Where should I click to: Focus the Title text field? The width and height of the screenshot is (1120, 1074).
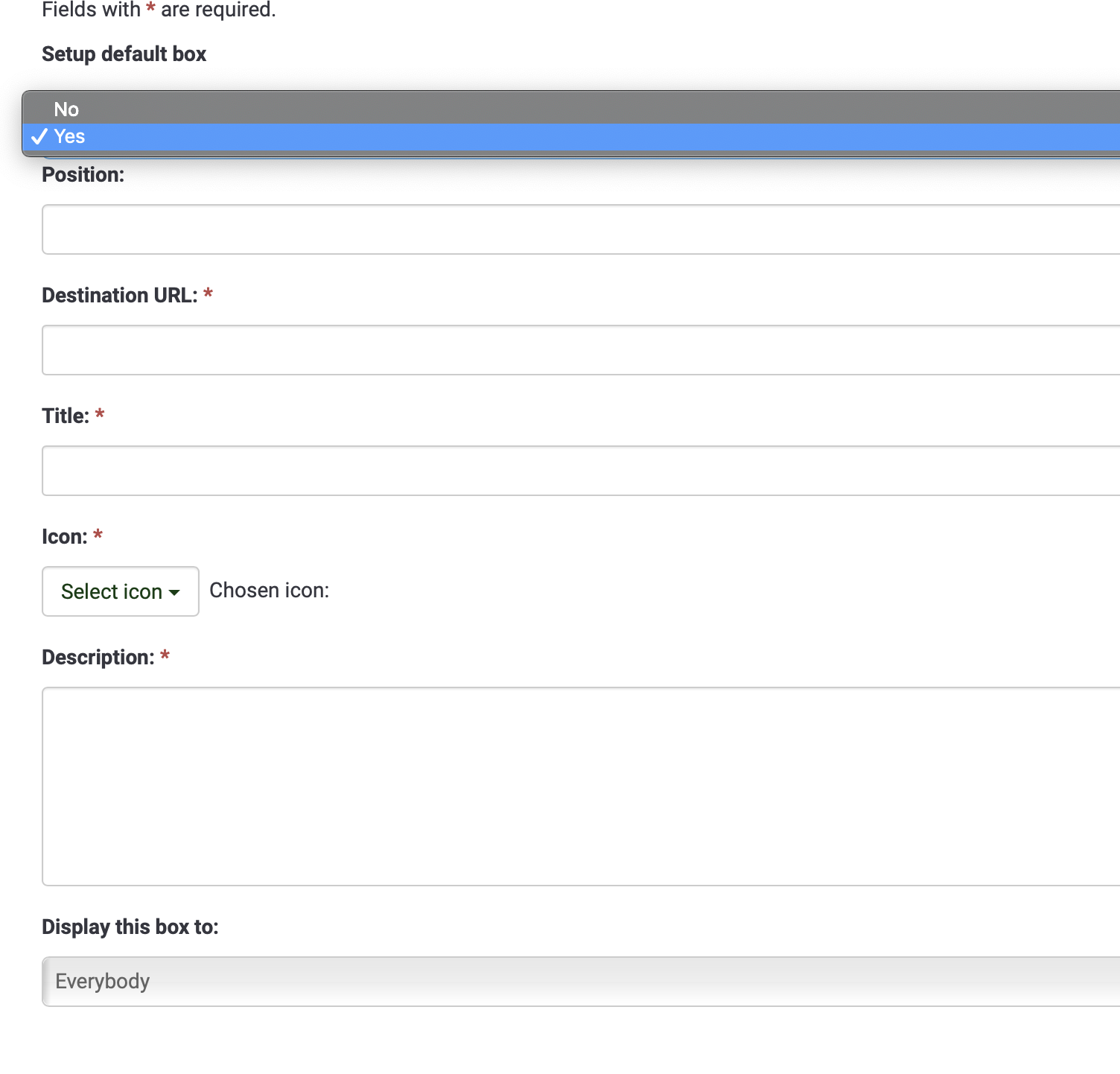[581, 471]
